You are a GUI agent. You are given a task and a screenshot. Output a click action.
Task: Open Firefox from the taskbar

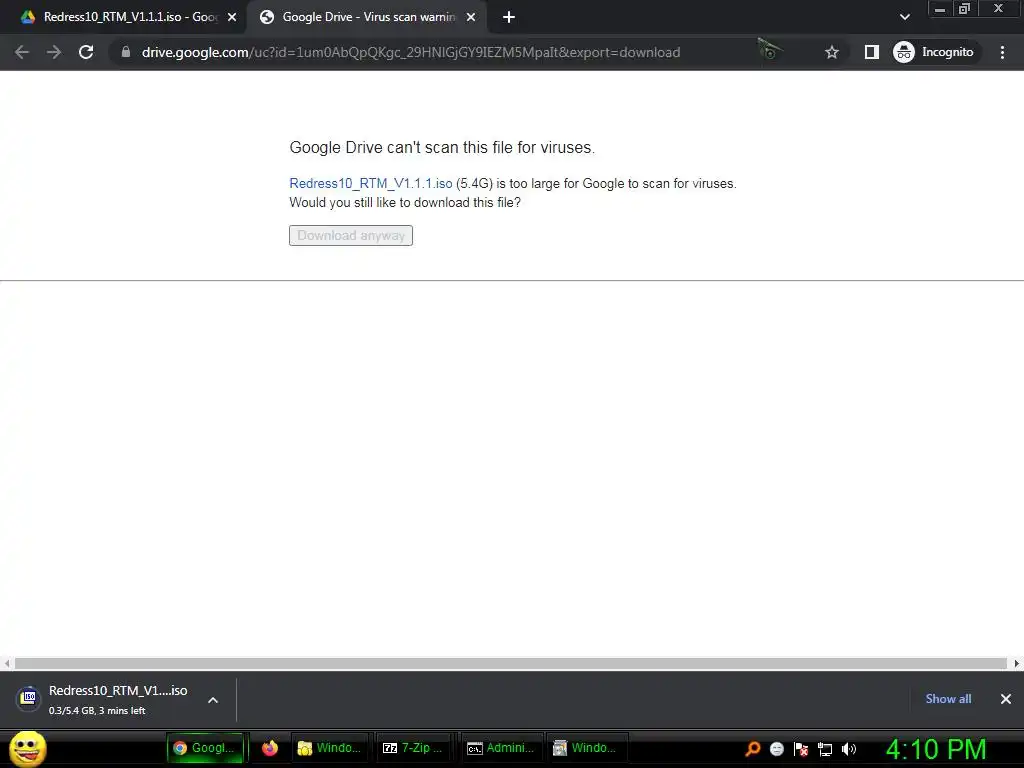(270, 748)
